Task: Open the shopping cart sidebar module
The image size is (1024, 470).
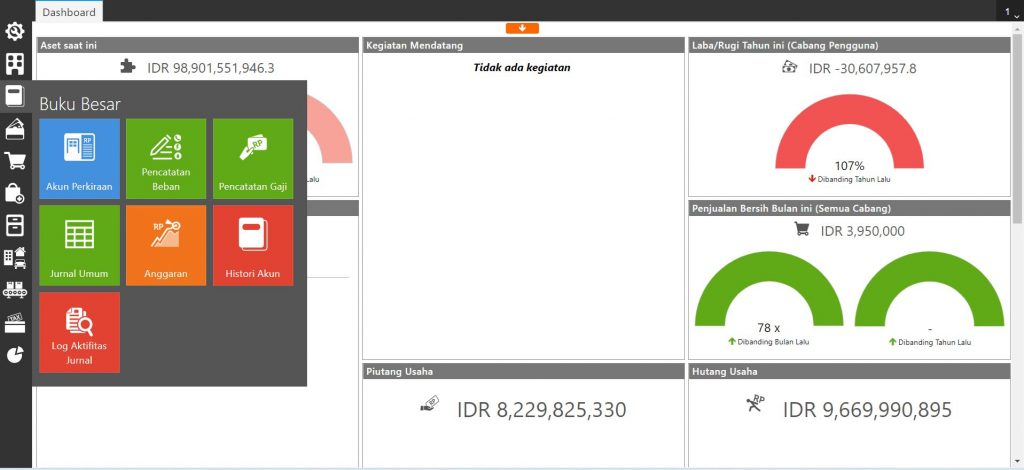Action: [x=15, y=161]
